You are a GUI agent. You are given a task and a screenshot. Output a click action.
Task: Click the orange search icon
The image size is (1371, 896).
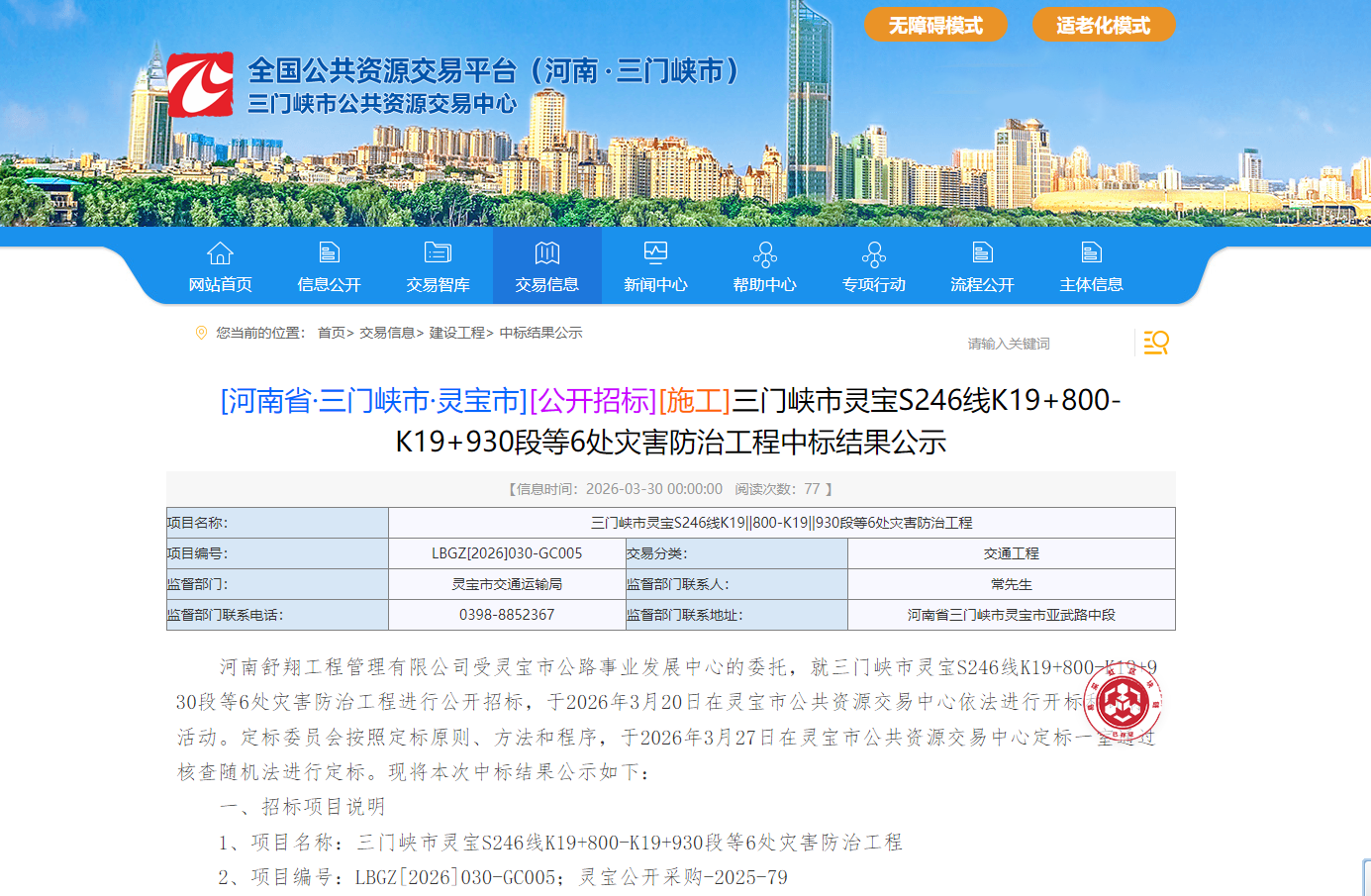1155,343
